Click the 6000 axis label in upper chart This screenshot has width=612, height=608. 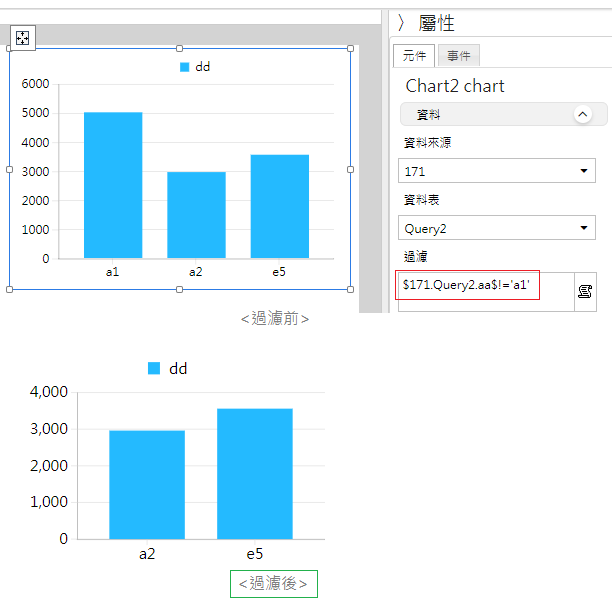tap(36, 84)
